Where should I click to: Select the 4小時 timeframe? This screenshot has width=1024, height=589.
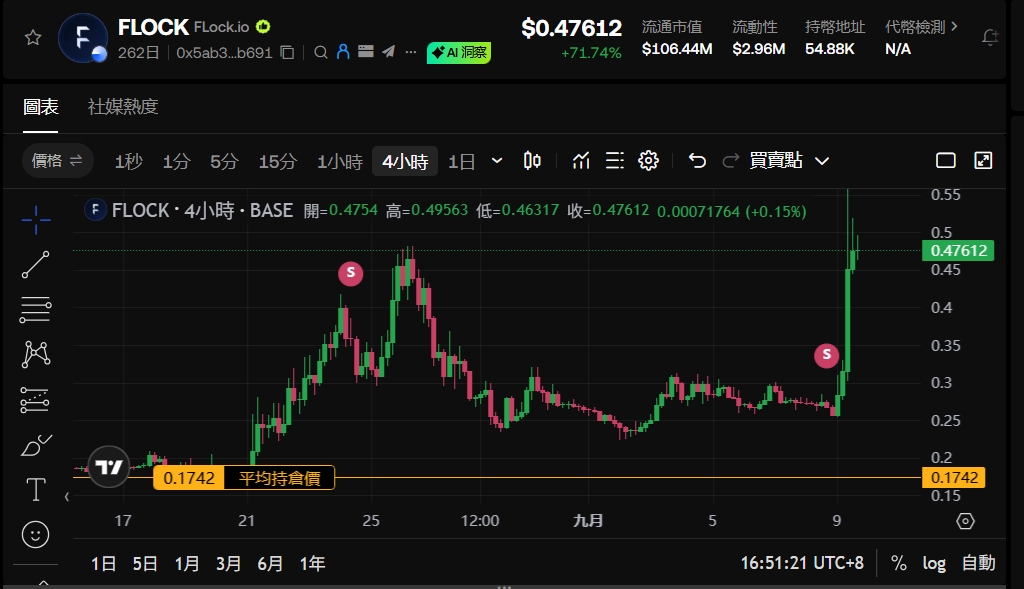[x=404, y=160]
